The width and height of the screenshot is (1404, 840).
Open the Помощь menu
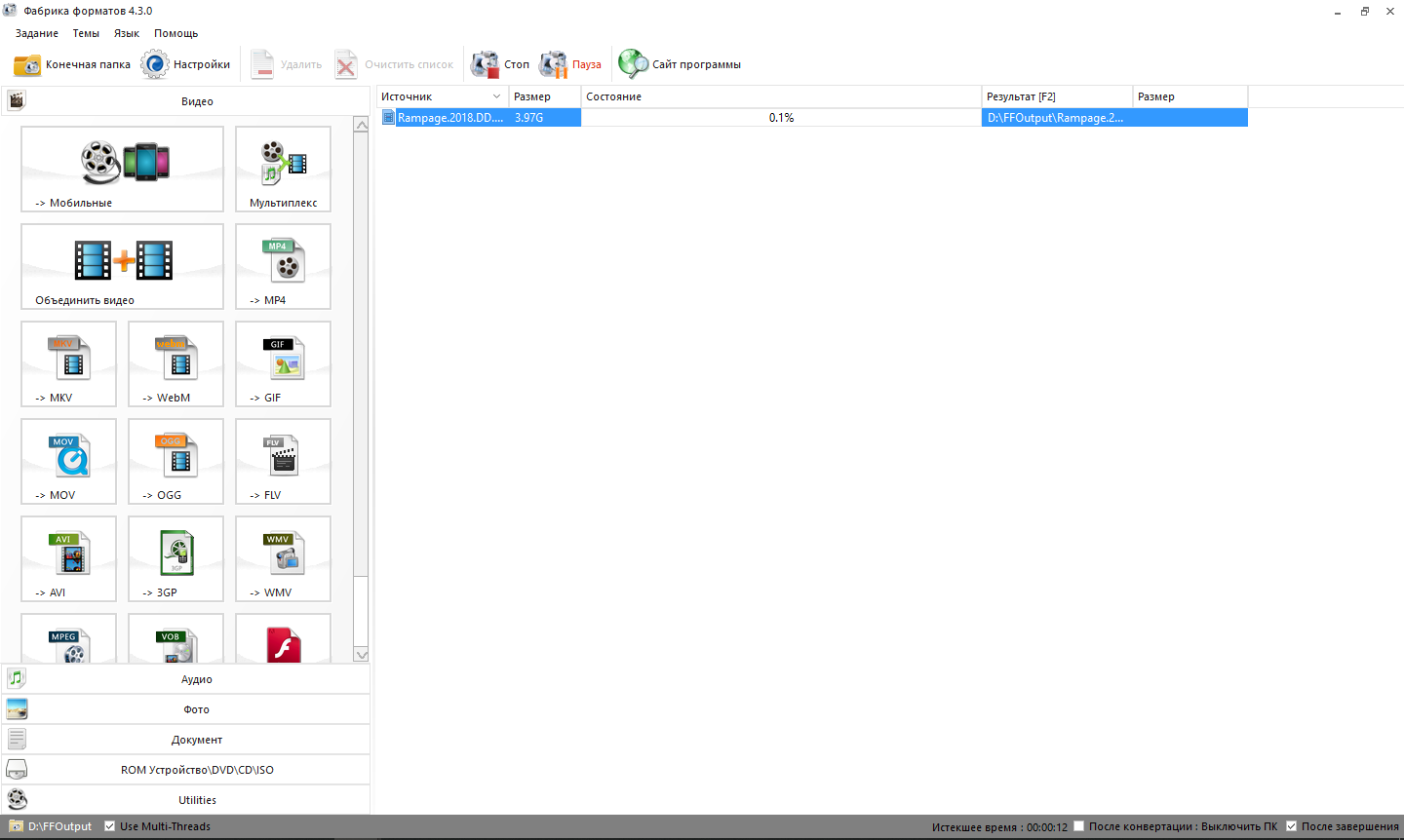tap(176, 33)
